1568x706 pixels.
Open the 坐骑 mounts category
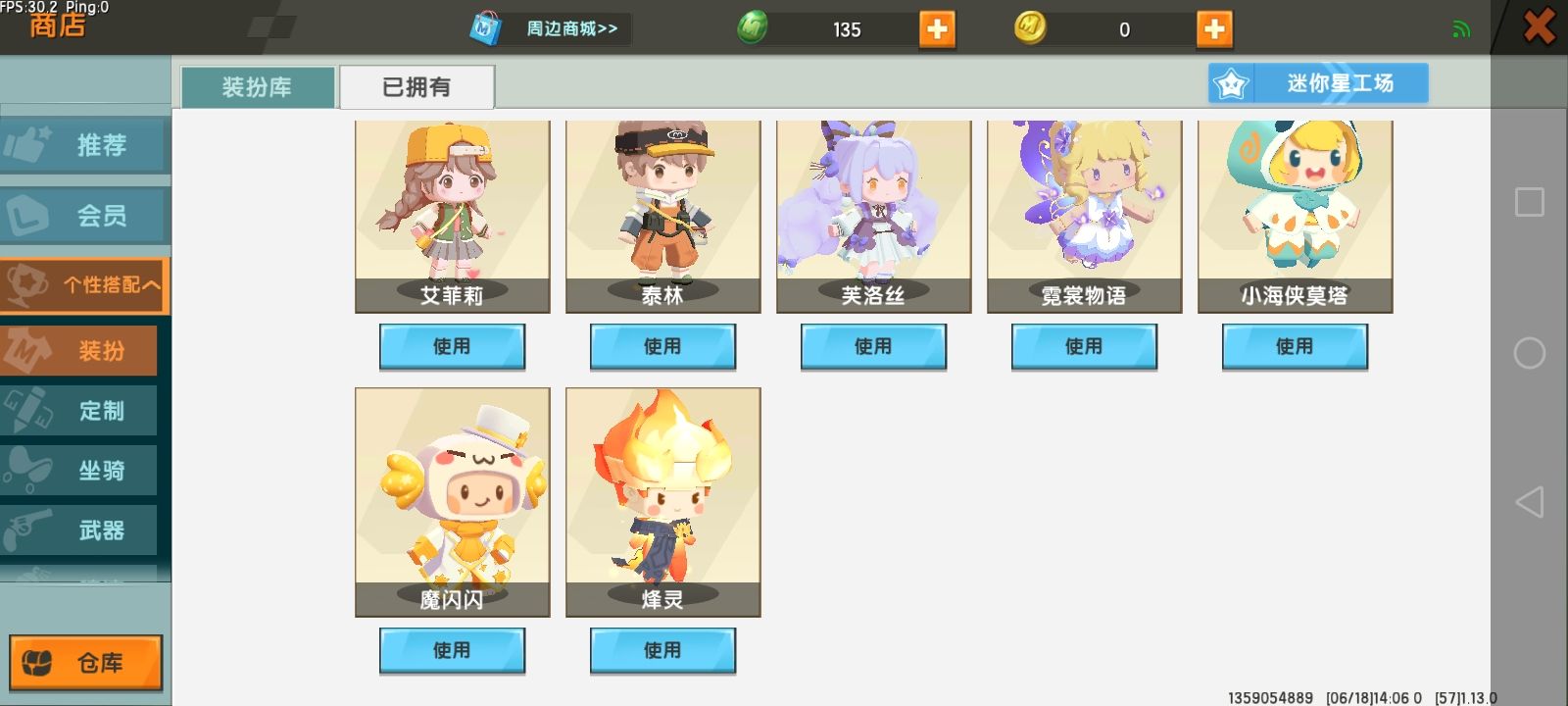[78, 470]
